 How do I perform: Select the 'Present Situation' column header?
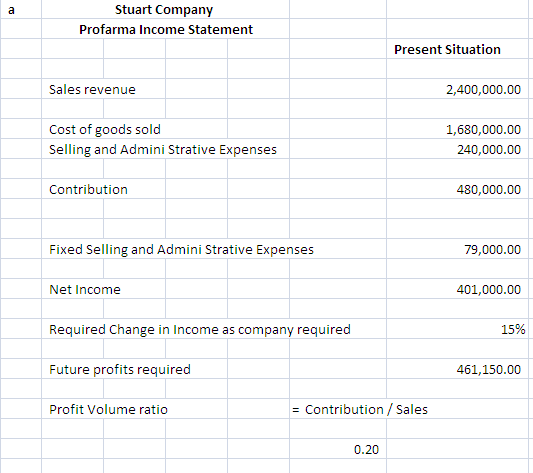(x=447, y=50)
